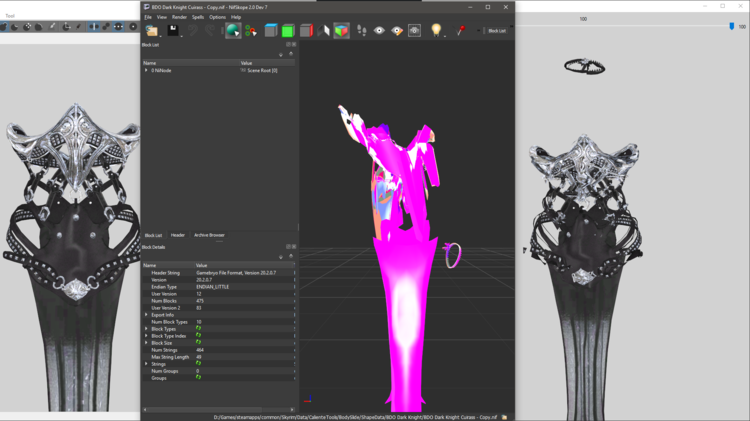Click the Save floppy disk icon
750x421 pixels.
(x=173, y=30)
